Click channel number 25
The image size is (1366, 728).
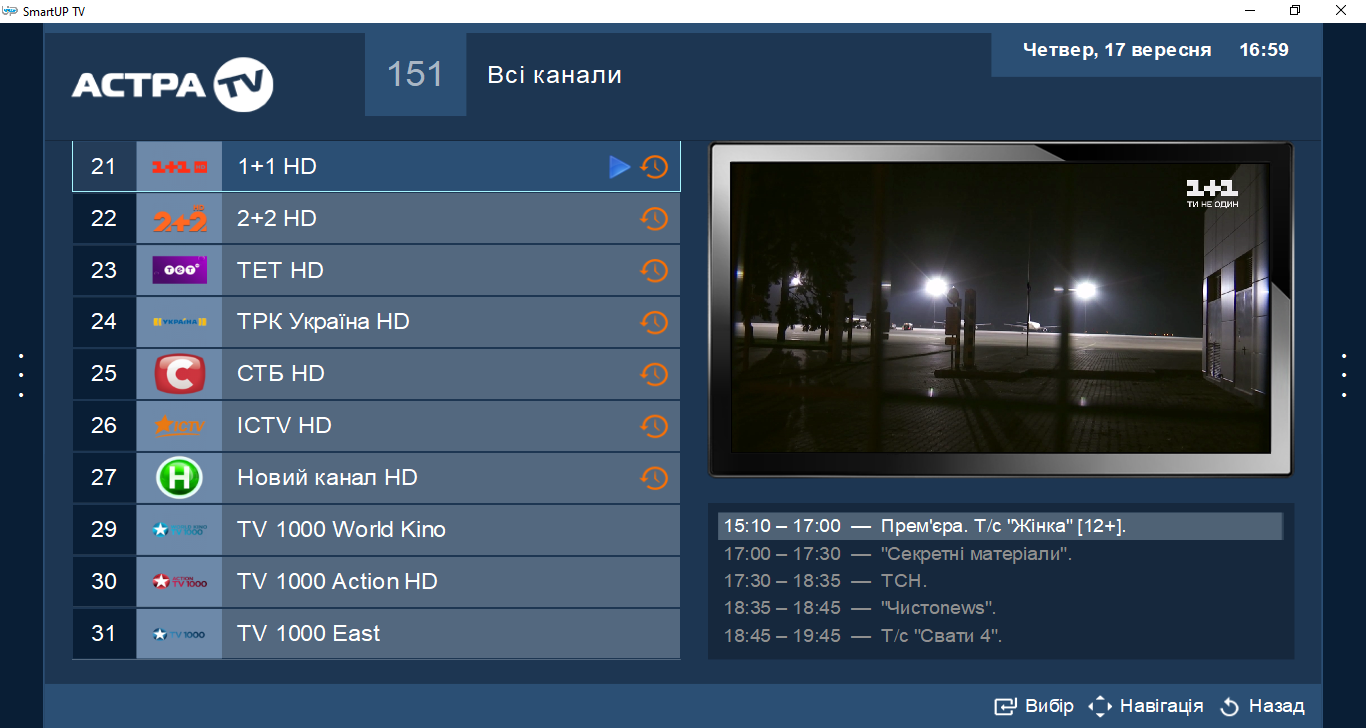tap(104, 374)
